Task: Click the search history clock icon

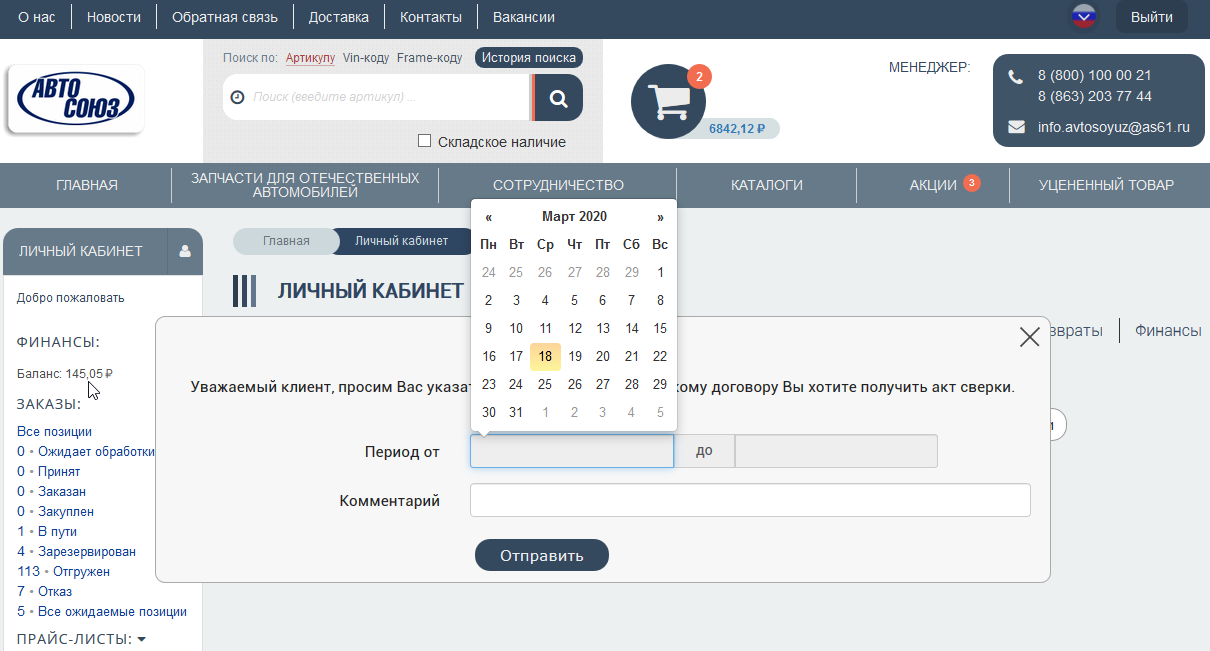Action: (237, 98)
